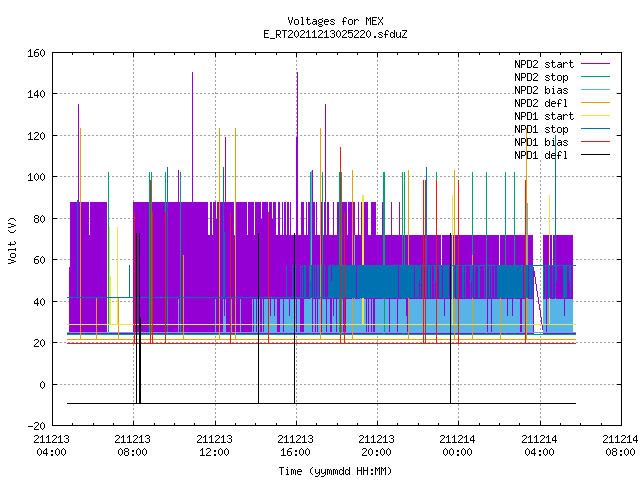The height and width of the screenshot is (480, 640).
Task: Click the NPD2 defl orange legend line
Action: tap(595, 103)
